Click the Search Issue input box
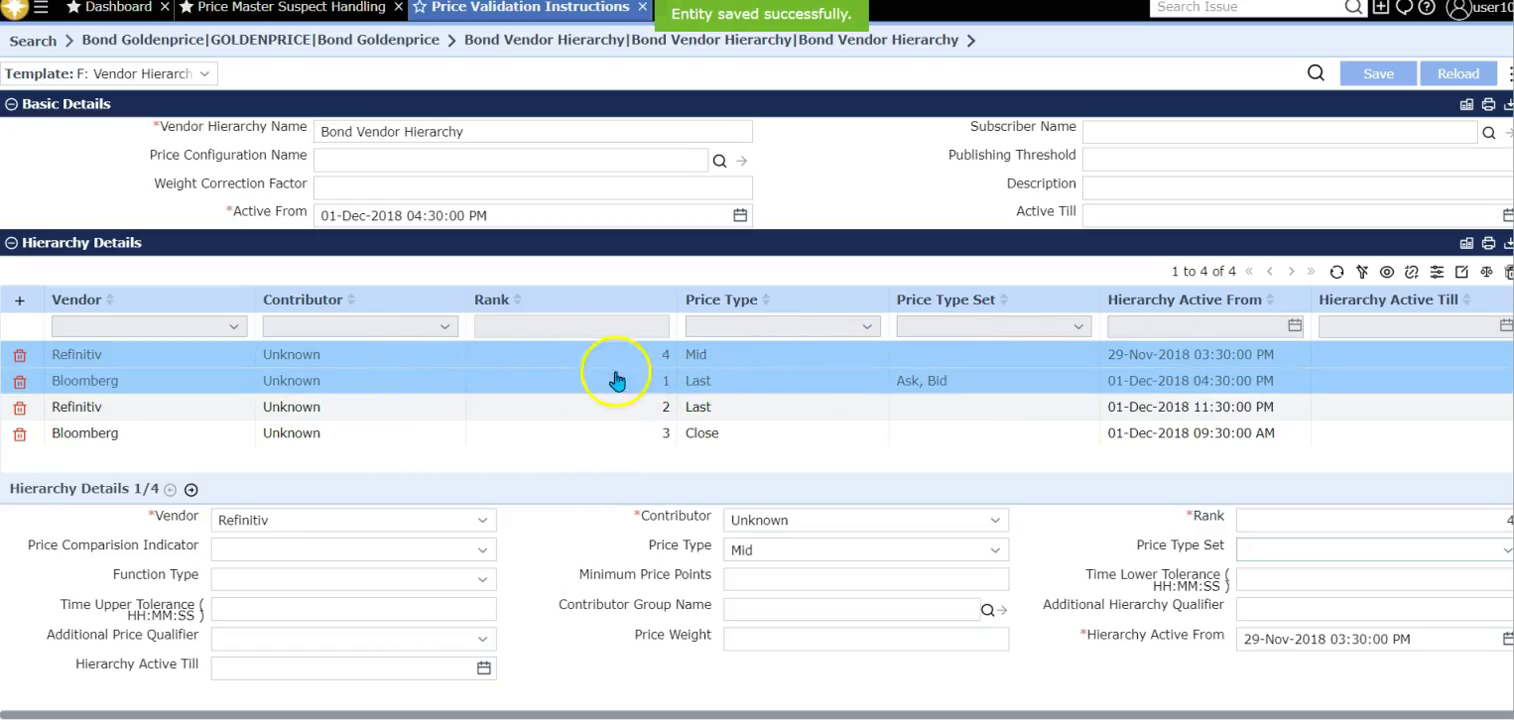 (1247, 7)
